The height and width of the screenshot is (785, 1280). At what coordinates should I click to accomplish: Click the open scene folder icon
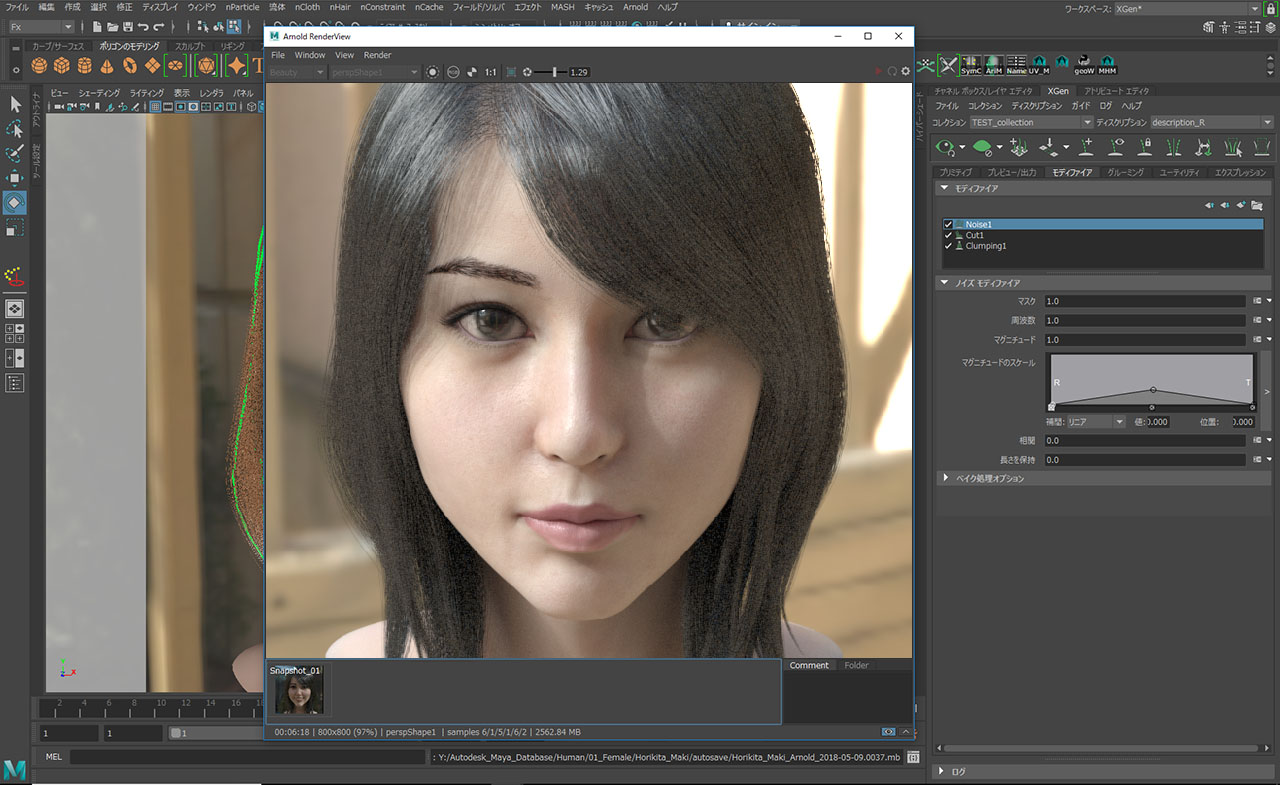tap(113, 26)
